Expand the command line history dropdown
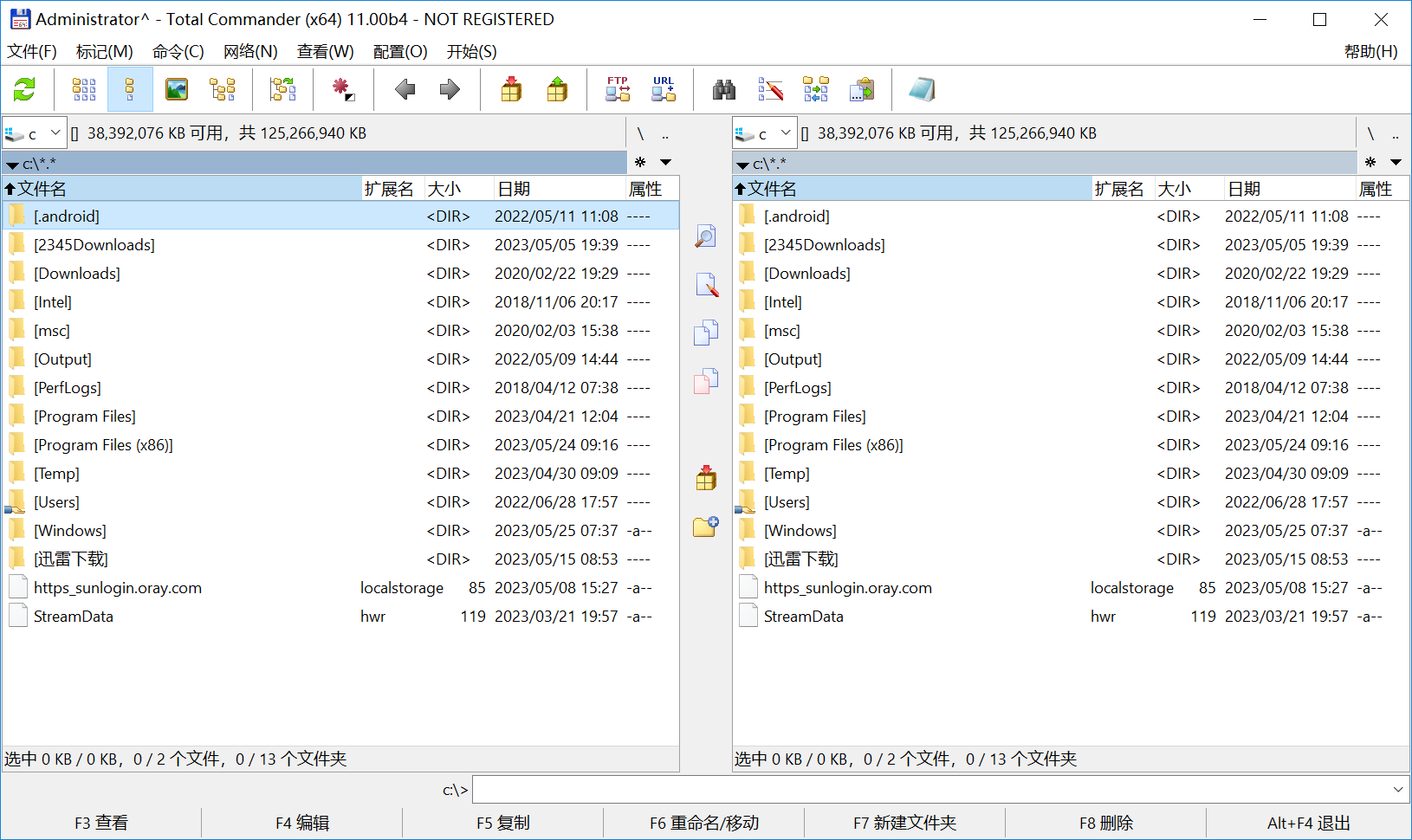This screenshot has height=840, width=1412. [1397, 789]
